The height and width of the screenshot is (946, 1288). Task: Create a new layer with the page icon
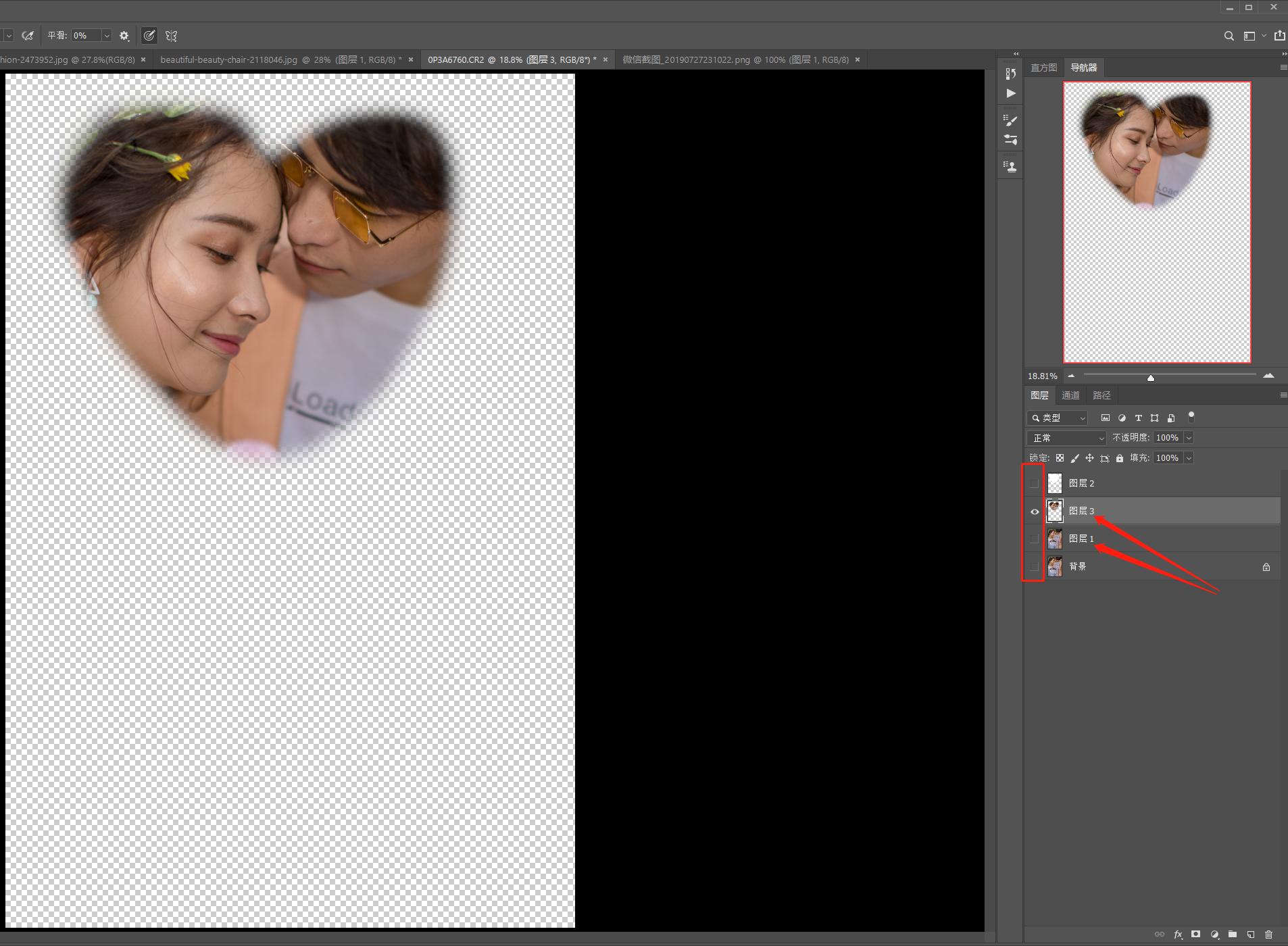click(x=1250, y=935)
